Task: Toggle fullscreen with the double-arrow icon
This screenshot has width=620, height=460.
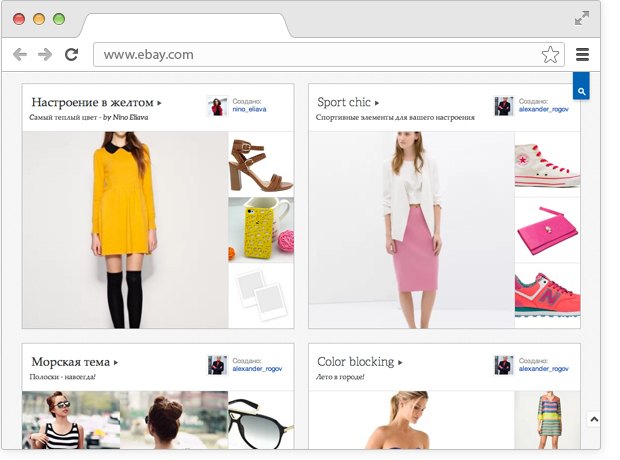Action: (582, 18)
